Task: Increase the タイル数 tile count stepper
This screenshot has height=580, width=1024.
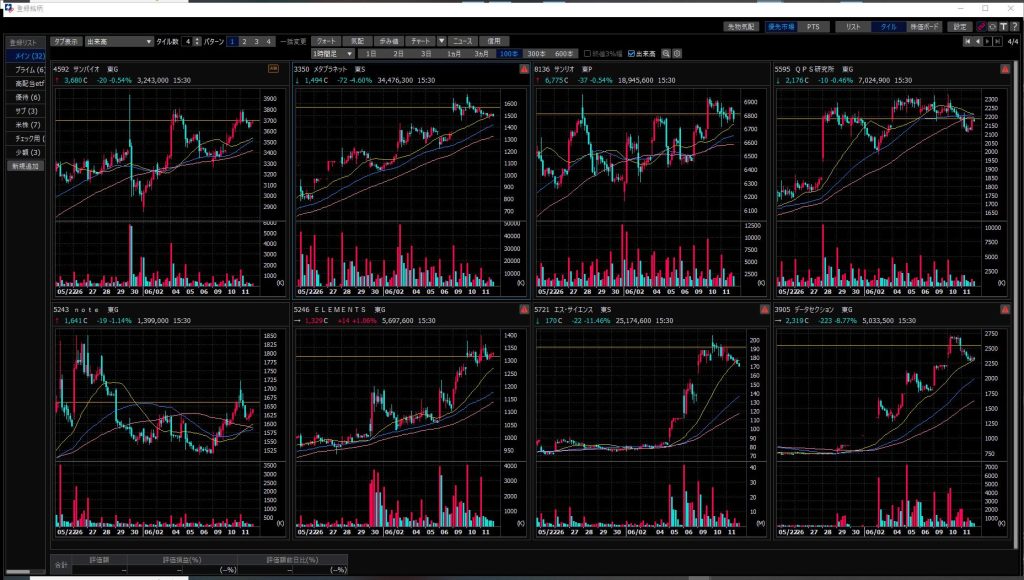Action: (x=195, y=39)
